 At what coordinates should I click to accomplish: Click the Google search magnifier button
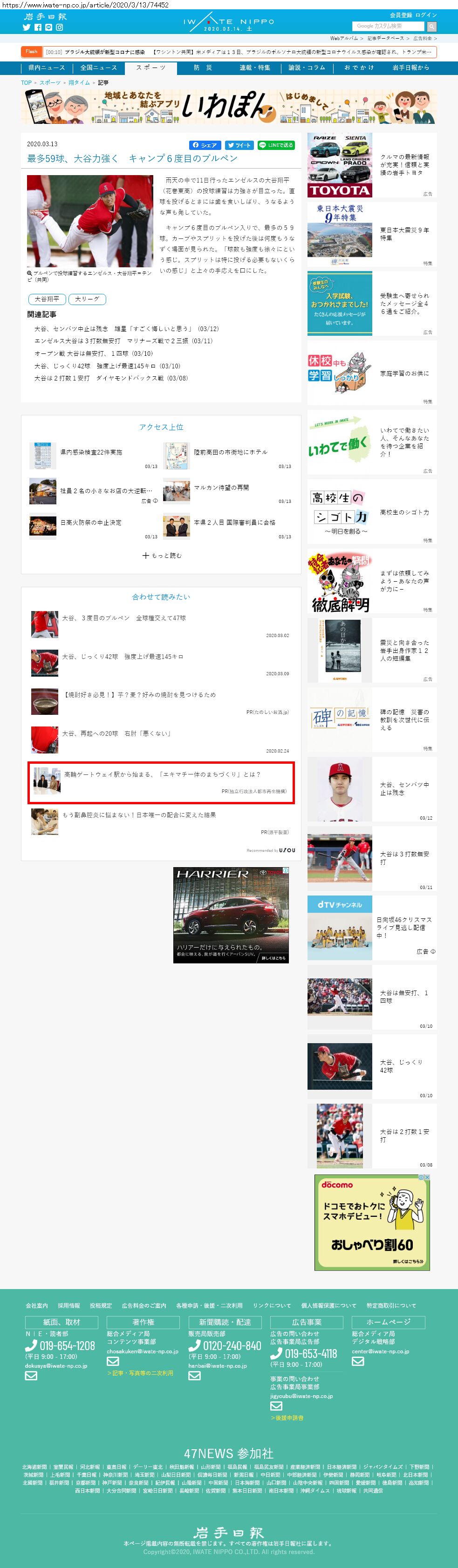pos(431,27)
